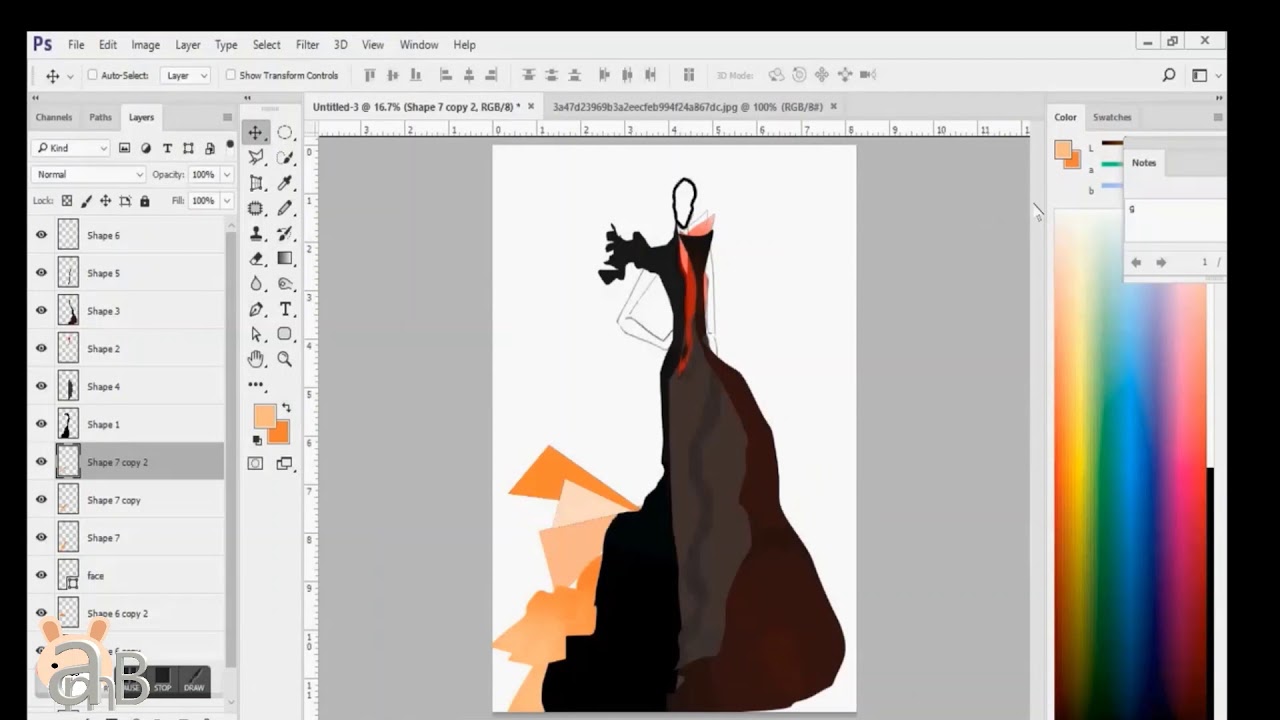1280x720 pixels.
Task: Select the Blur tool
Action: pos(256,284)
